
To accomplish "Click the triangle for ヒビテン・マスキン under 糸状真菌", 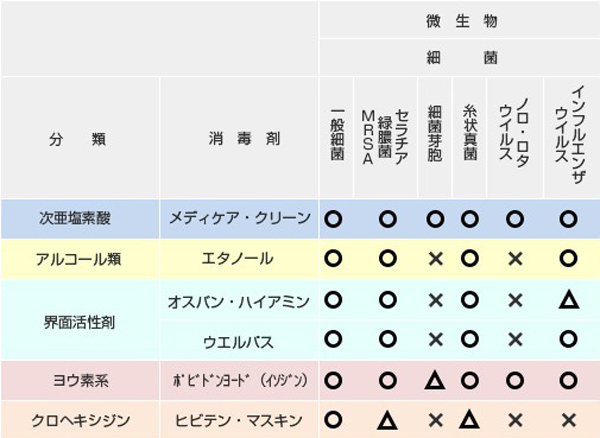I will coord(469,419).
